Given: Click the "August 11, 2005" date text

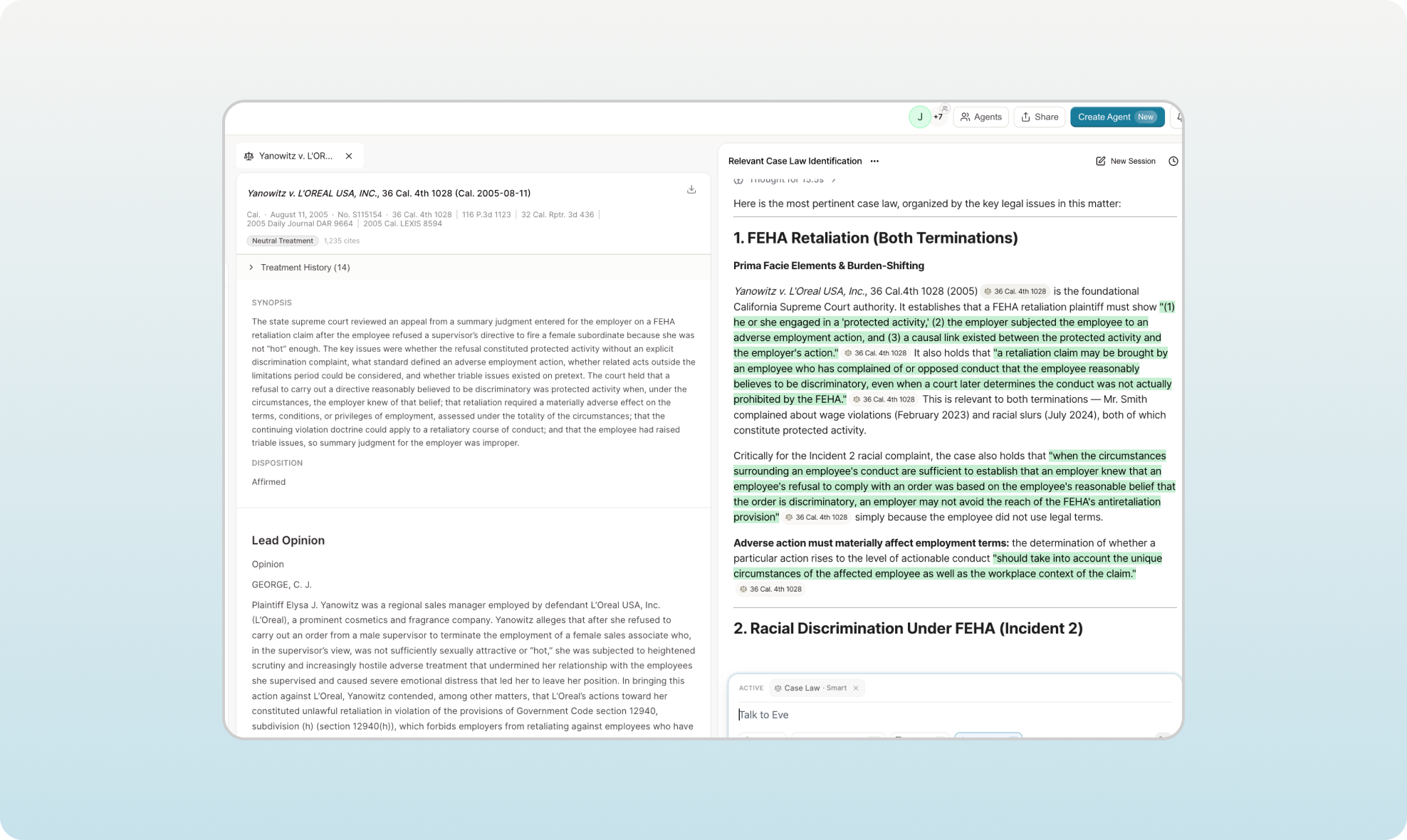Looking at the screenshot, I should pos(299,214).
